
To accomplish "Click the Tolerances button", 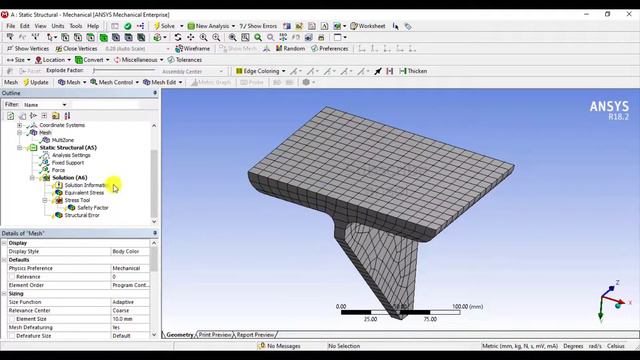I will click(185, 60).
